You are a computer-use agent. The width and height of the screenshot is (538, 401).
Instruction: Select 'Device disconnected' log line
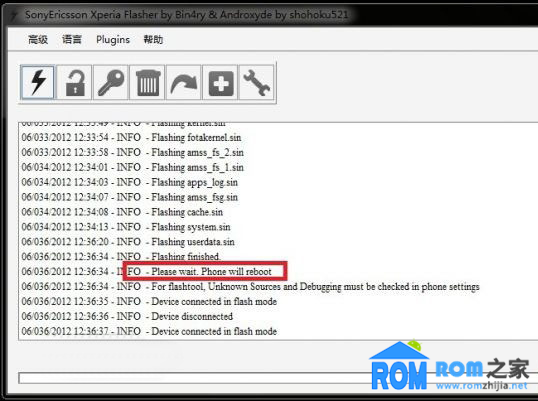[x=127, y=316]
